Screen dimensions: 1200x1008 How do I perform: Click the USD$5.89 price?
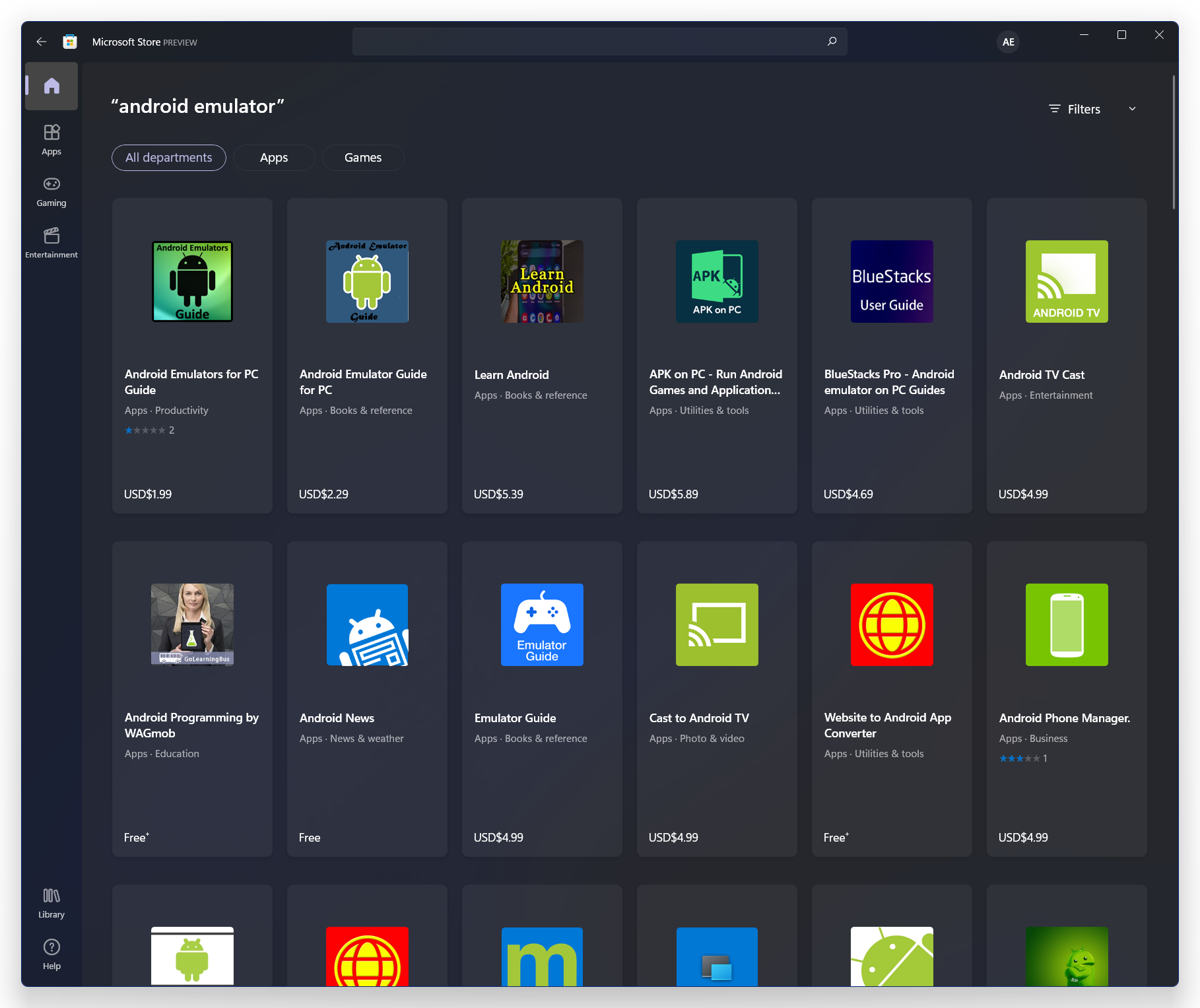(x=673, y=494)
